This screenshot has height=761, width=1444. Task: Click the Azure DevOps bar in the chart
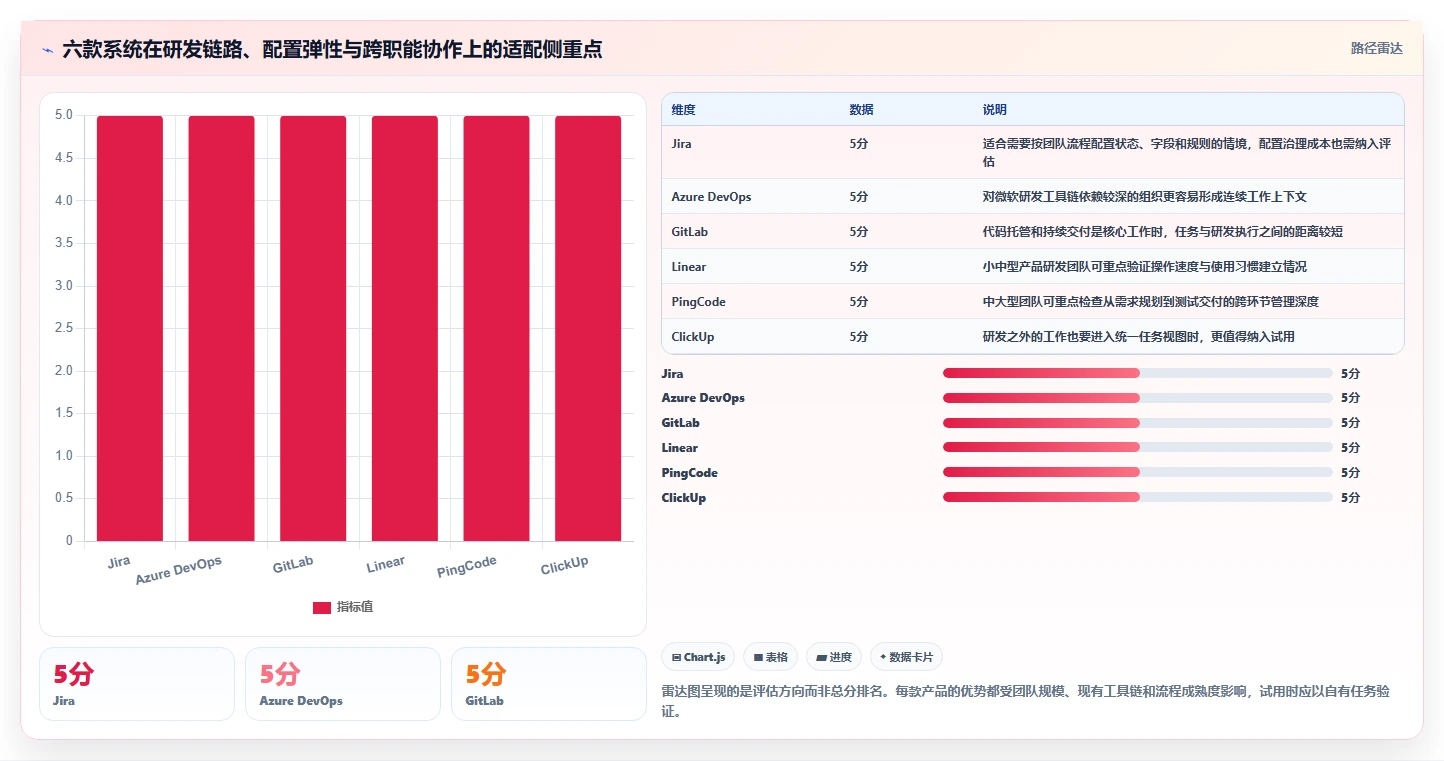[x=221, y=328]
